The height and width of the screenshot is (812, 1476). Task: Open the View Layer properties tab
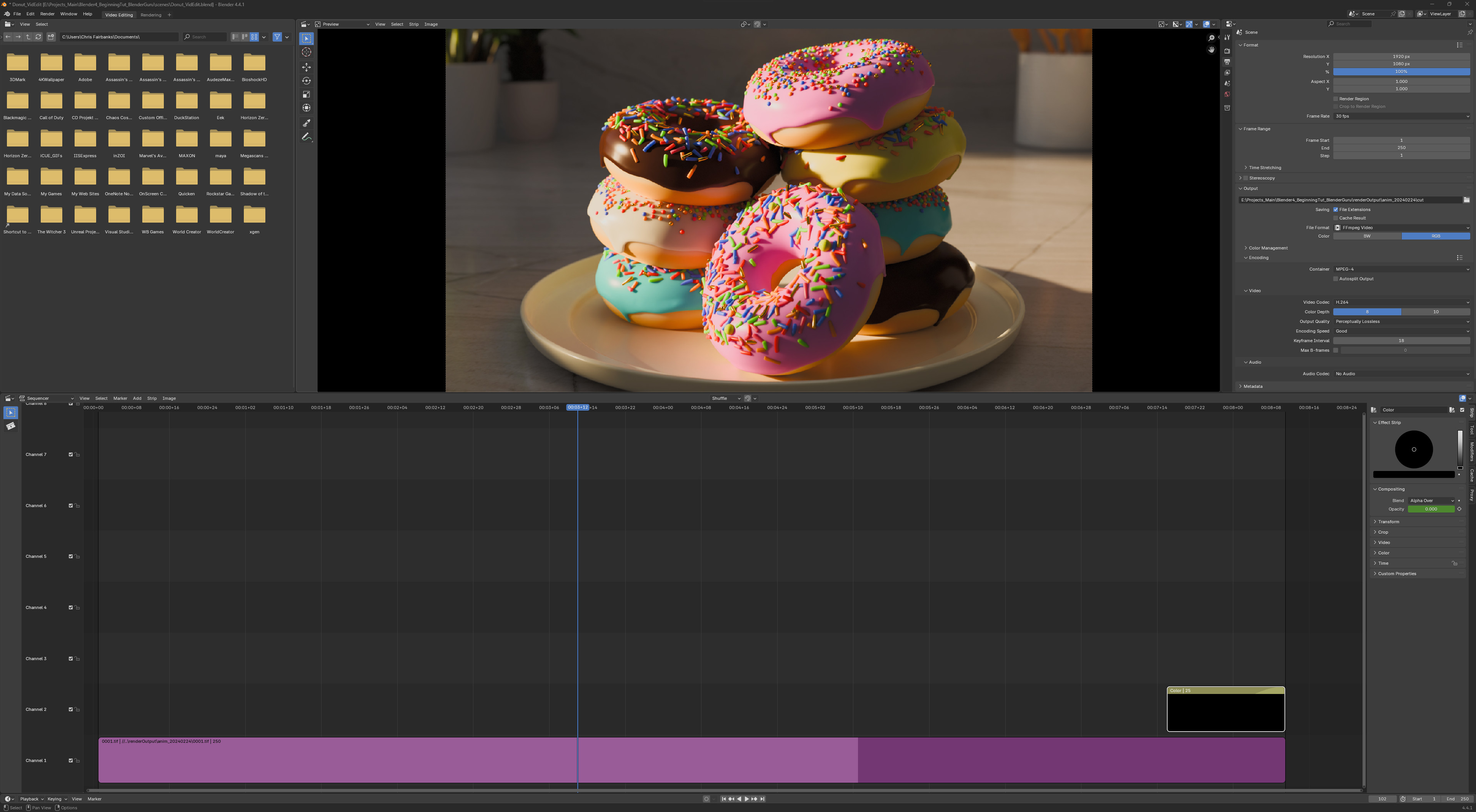[1227, 73]
